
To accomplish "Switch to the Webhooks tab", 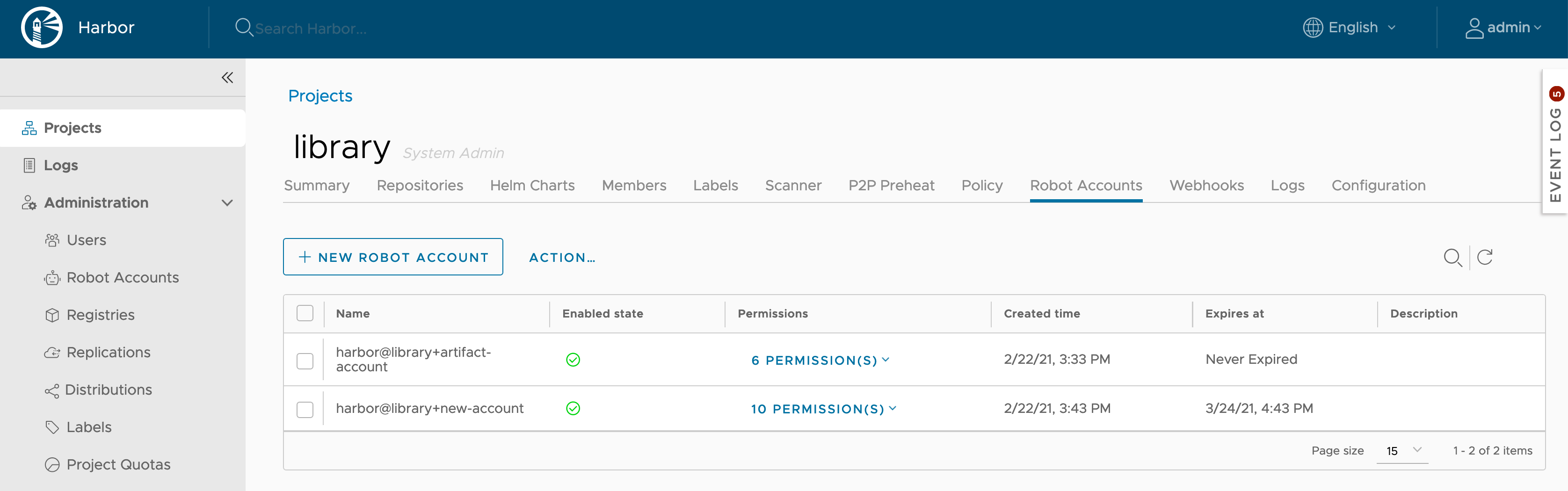I will [1206, 186].
